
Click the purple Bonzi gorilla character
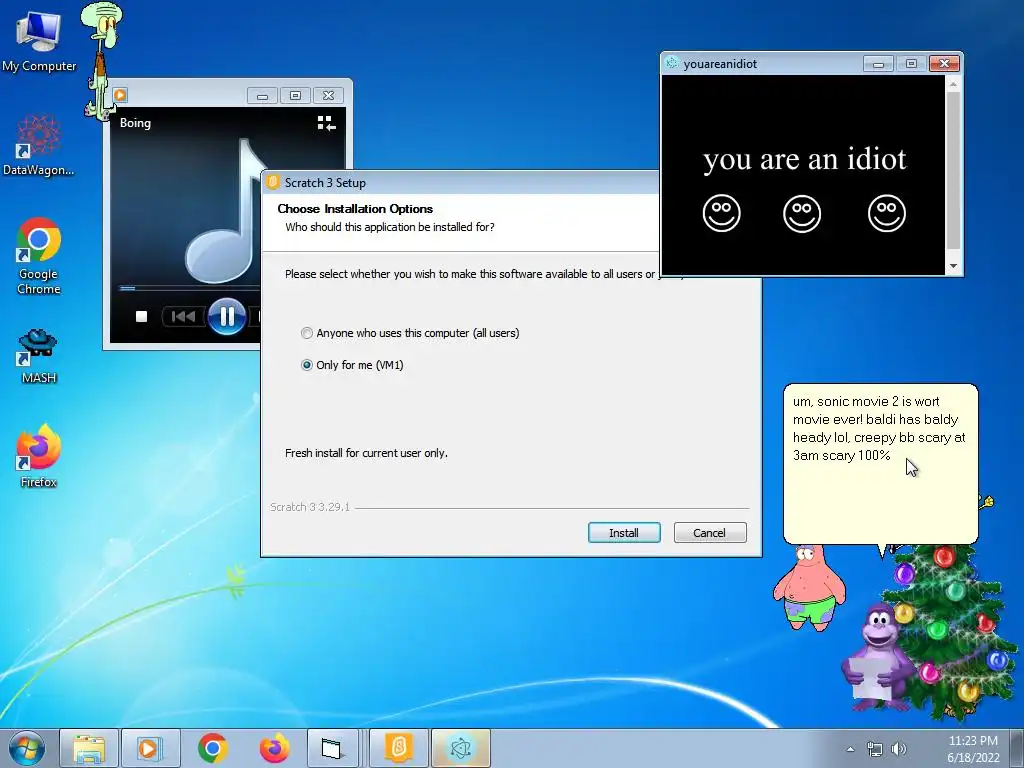[x=877, y=656]
